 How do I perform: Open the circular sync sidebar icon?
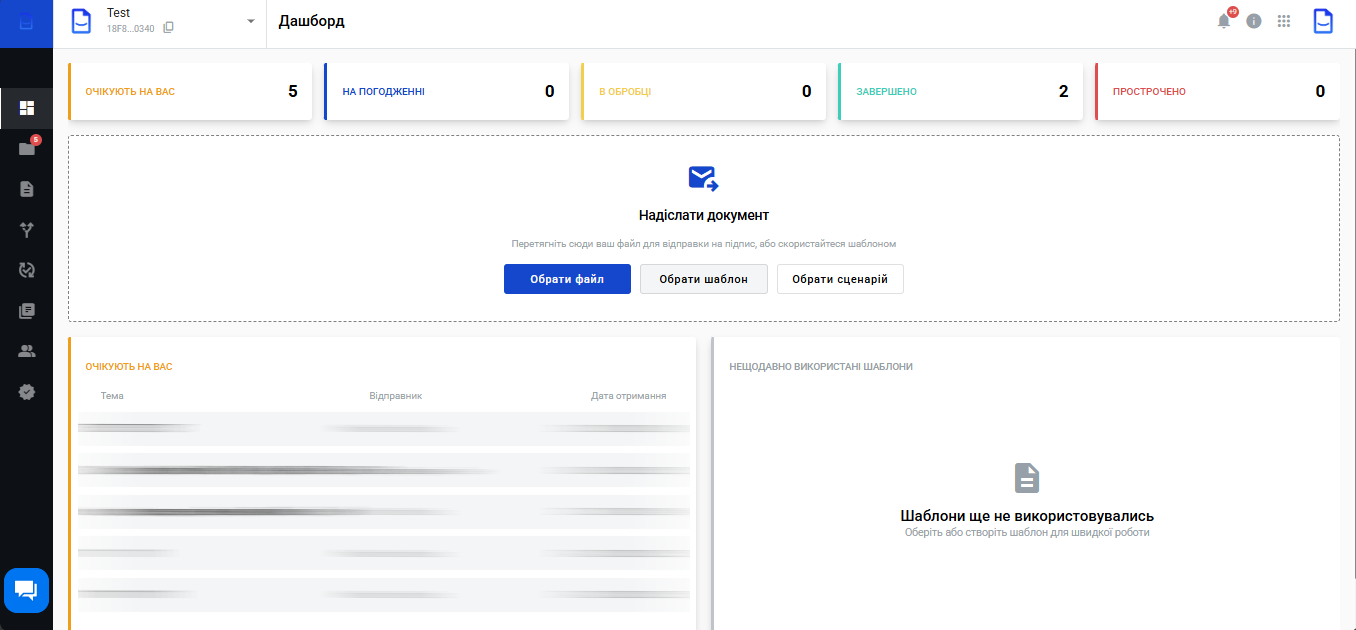27,270
